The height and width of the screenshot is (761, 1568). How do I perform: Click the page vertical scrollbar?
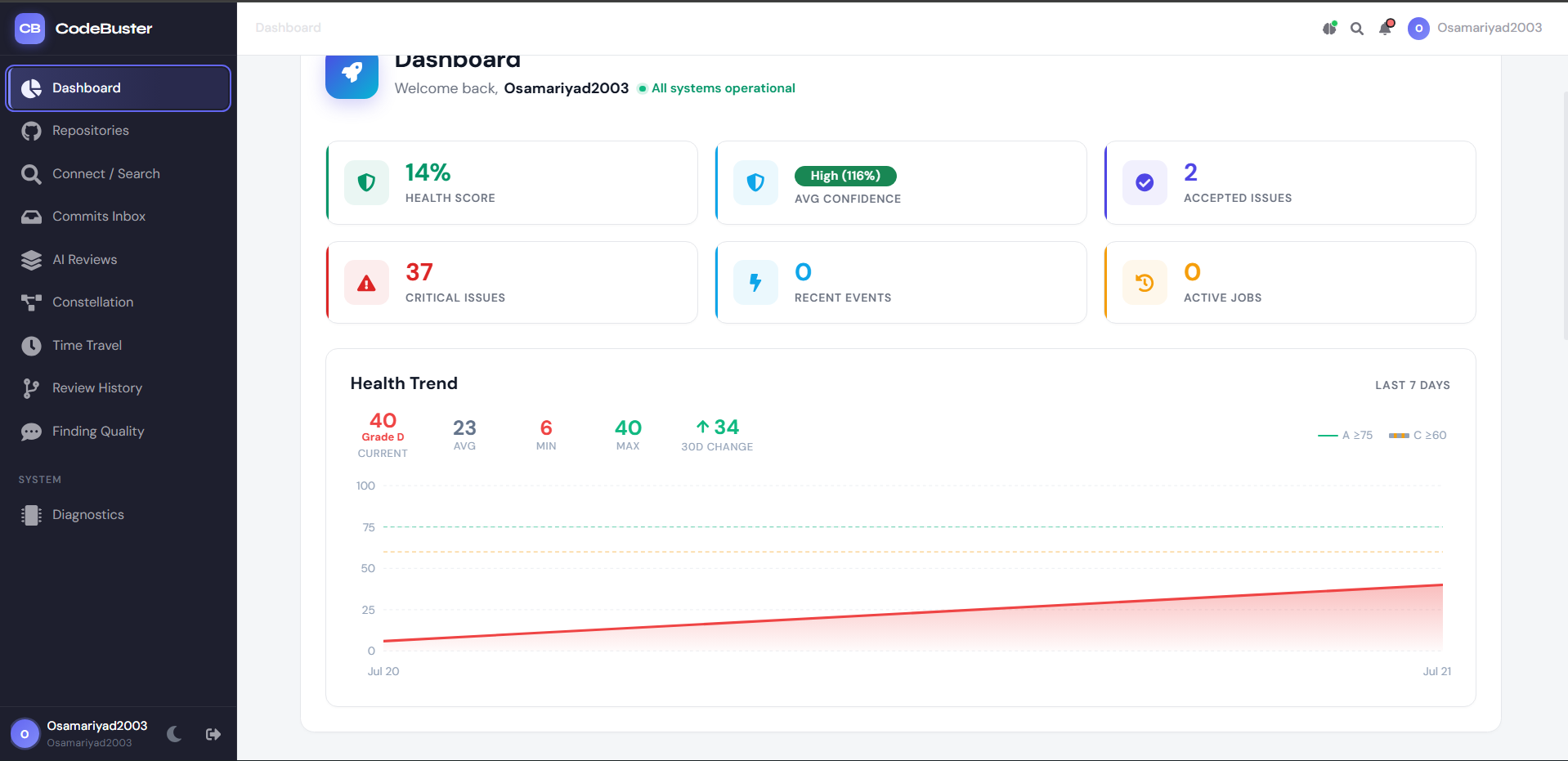point(1565,216)
